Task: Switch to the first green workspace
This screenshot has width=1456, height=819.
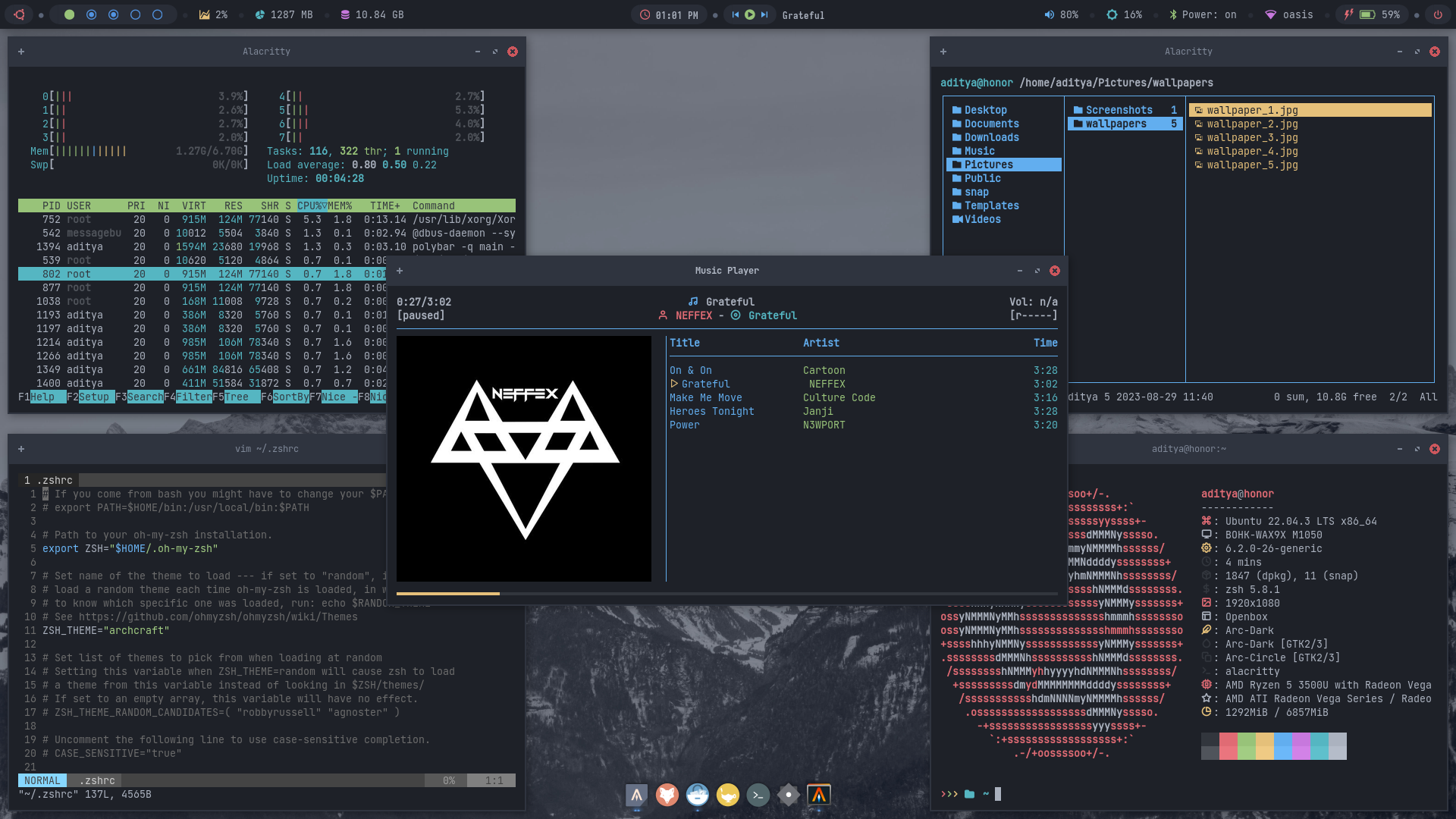Action: click(69, 14)
